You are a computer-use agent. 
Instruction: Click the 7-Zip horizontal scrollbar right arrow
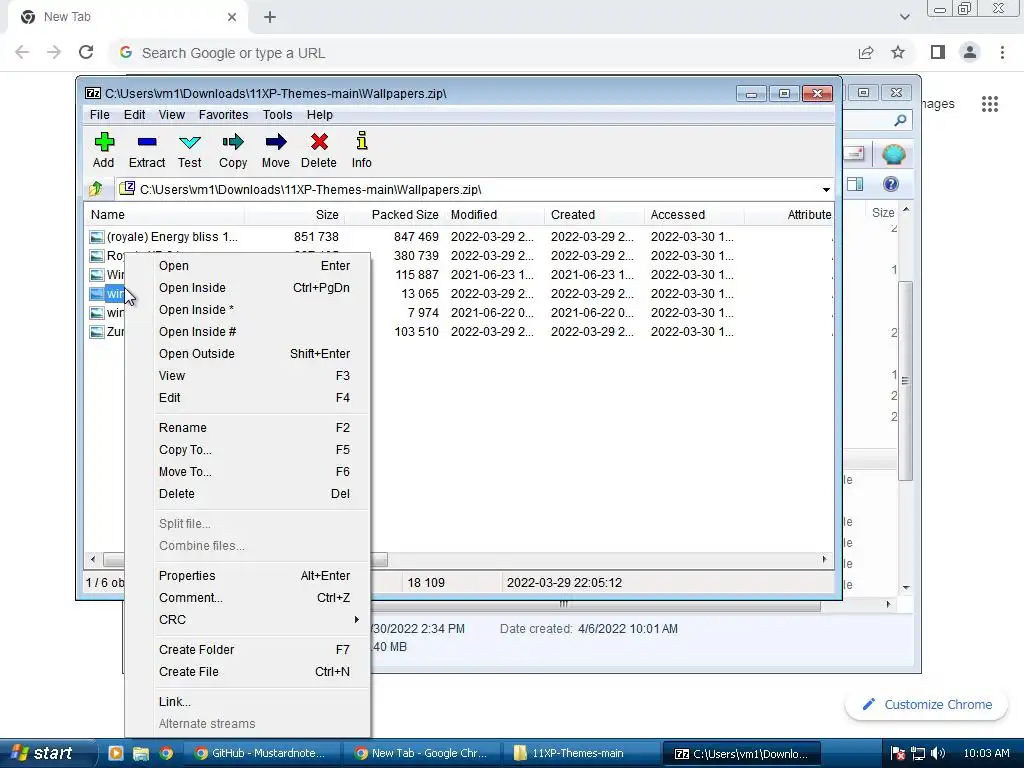[824, 560]
